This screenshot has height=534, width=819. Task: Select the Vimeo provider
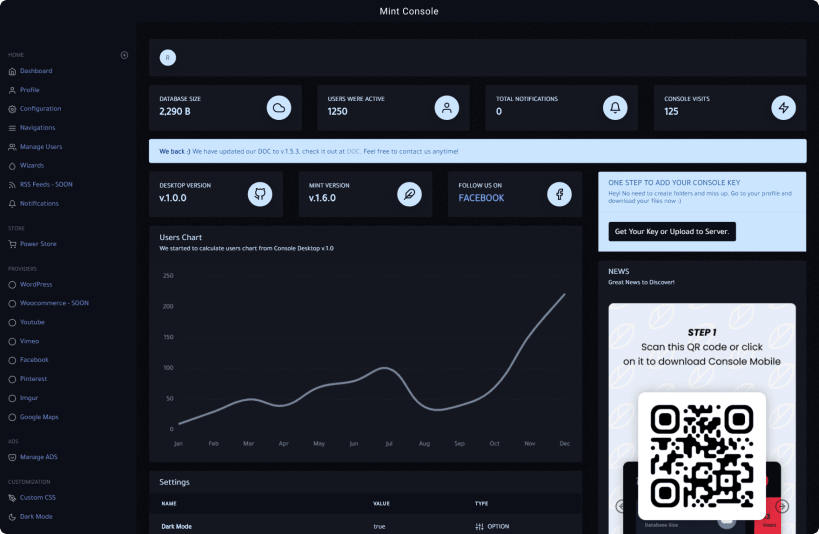click(x=29, y=341)
